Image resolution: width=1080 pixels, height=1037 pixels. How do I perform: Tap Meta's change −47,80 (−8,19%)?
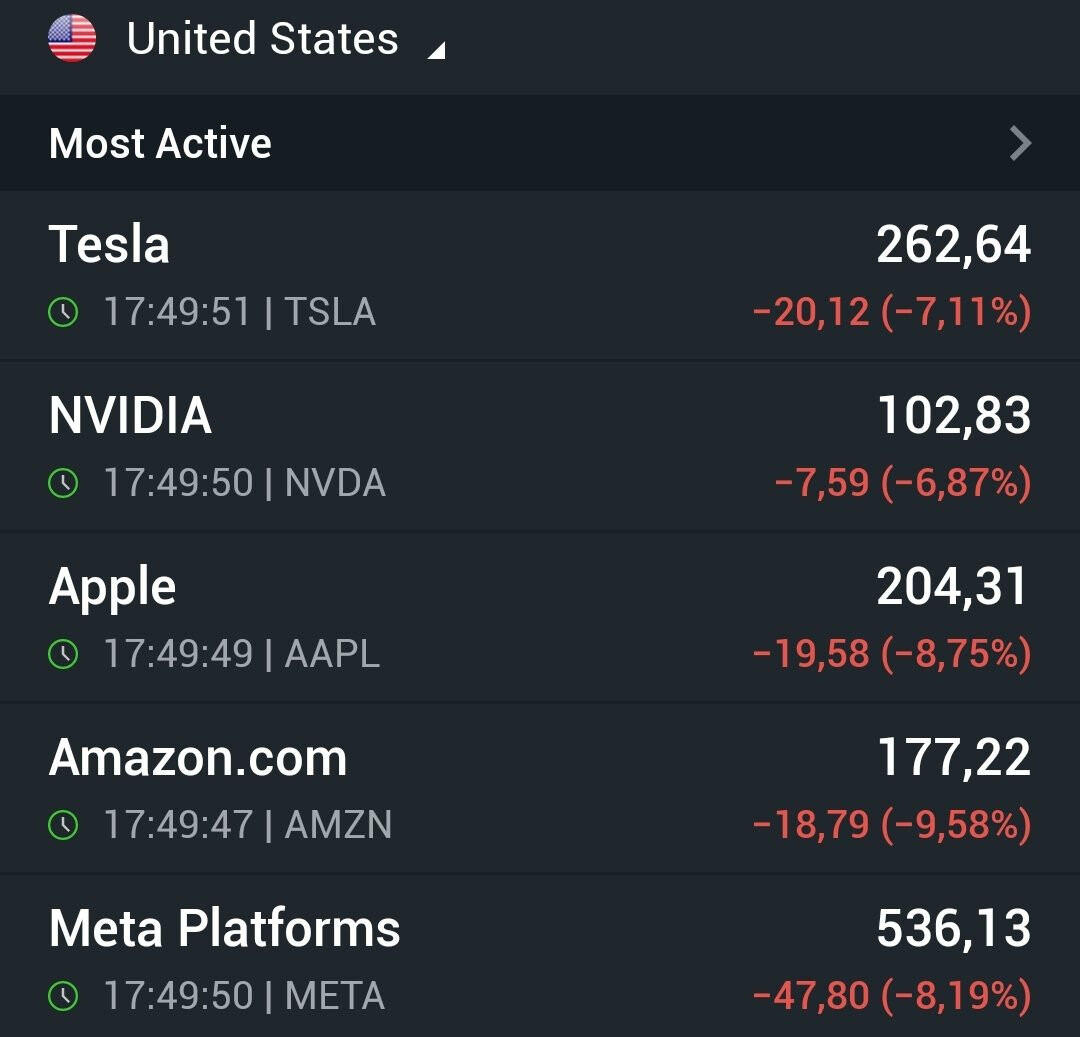point(892,996)
